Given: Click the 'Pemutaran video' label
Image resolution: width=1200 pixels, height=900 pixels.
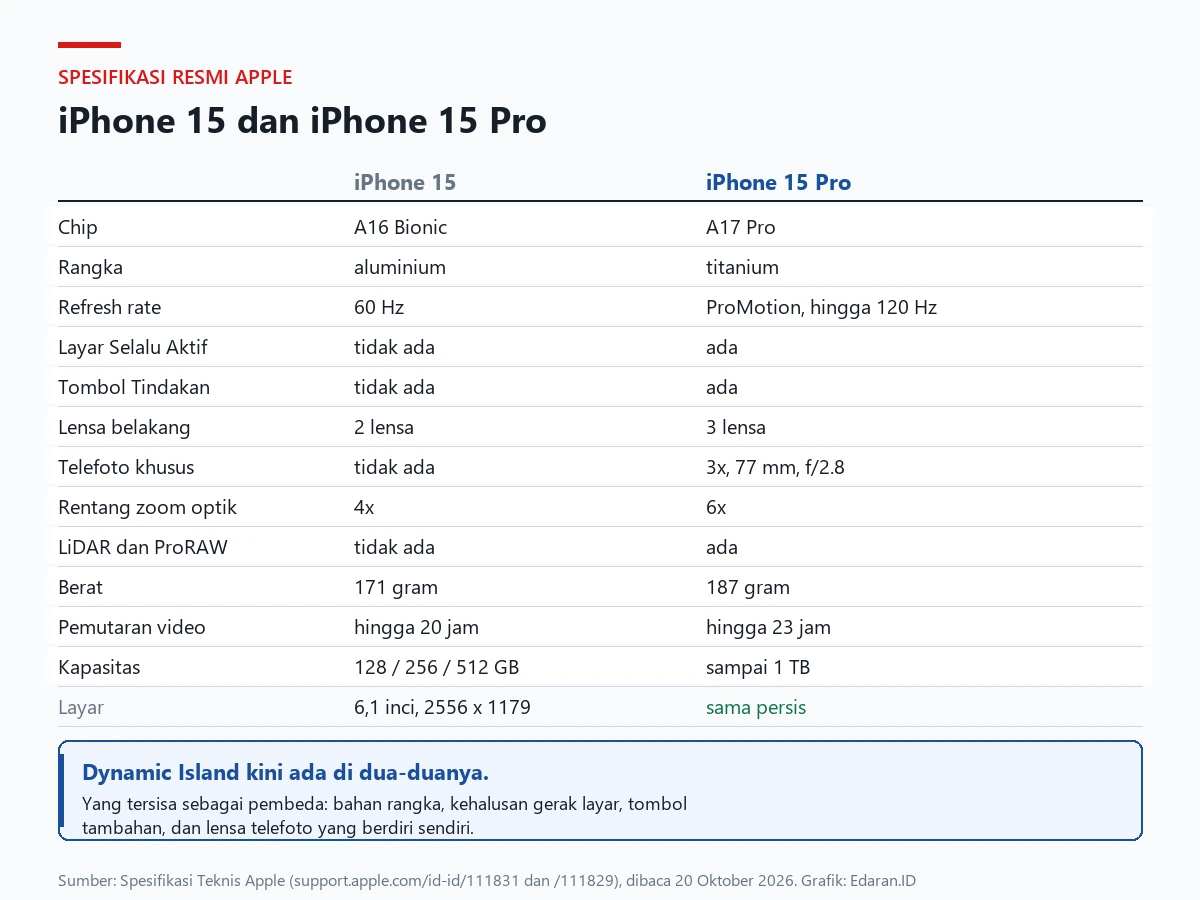Looking at the screenshot, I should [x=132, y=627].
